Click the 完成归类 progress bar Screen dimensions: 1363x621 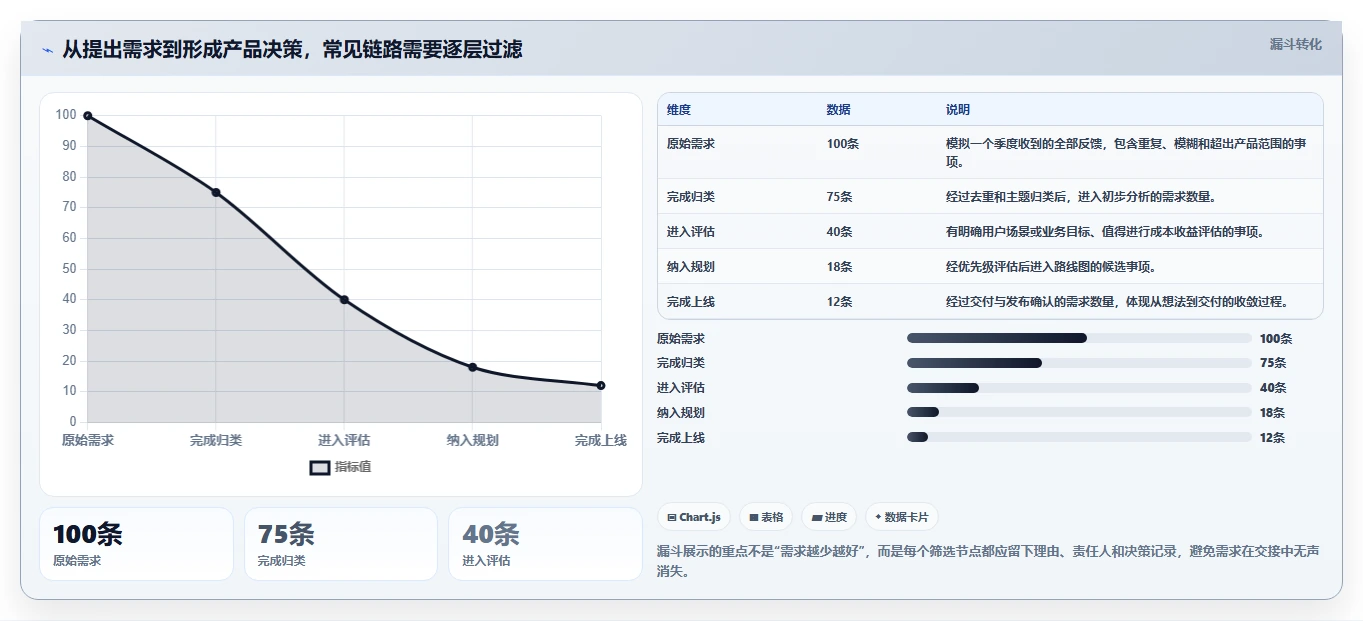pos(1079,363)
